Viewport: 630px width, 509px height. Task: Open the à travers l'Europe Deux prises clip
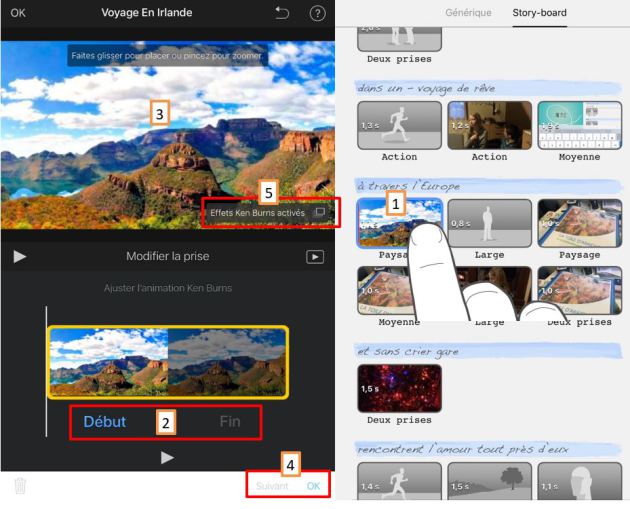point(579,290)
